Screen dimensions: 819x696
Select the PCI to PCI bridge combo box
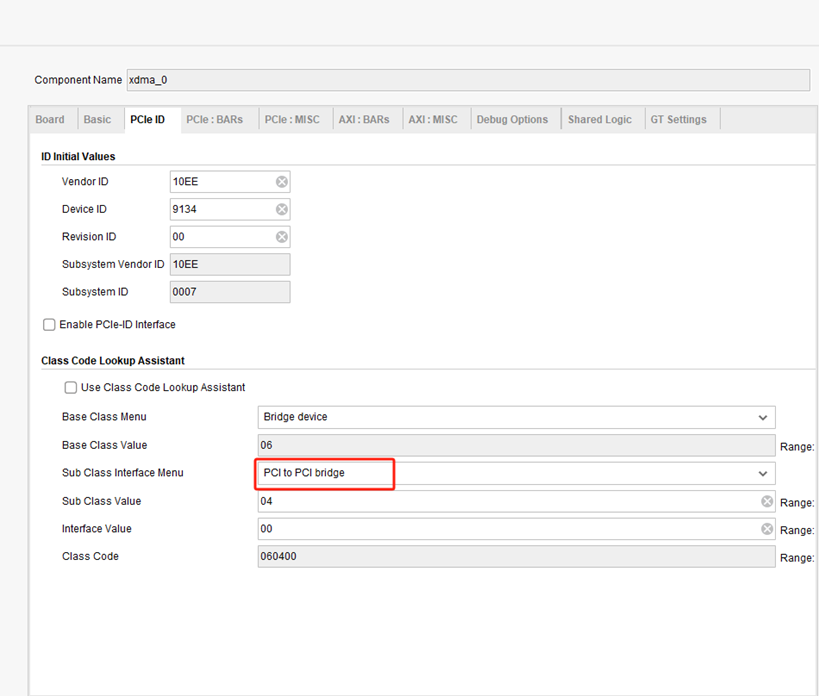[x=516, y=473]
